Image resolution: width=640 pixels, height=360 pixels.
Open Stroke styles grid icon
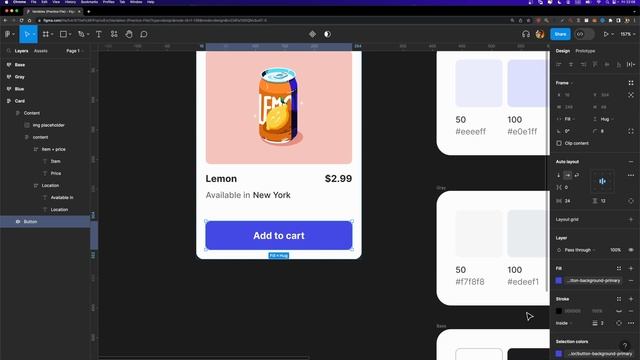coord(619,299)
